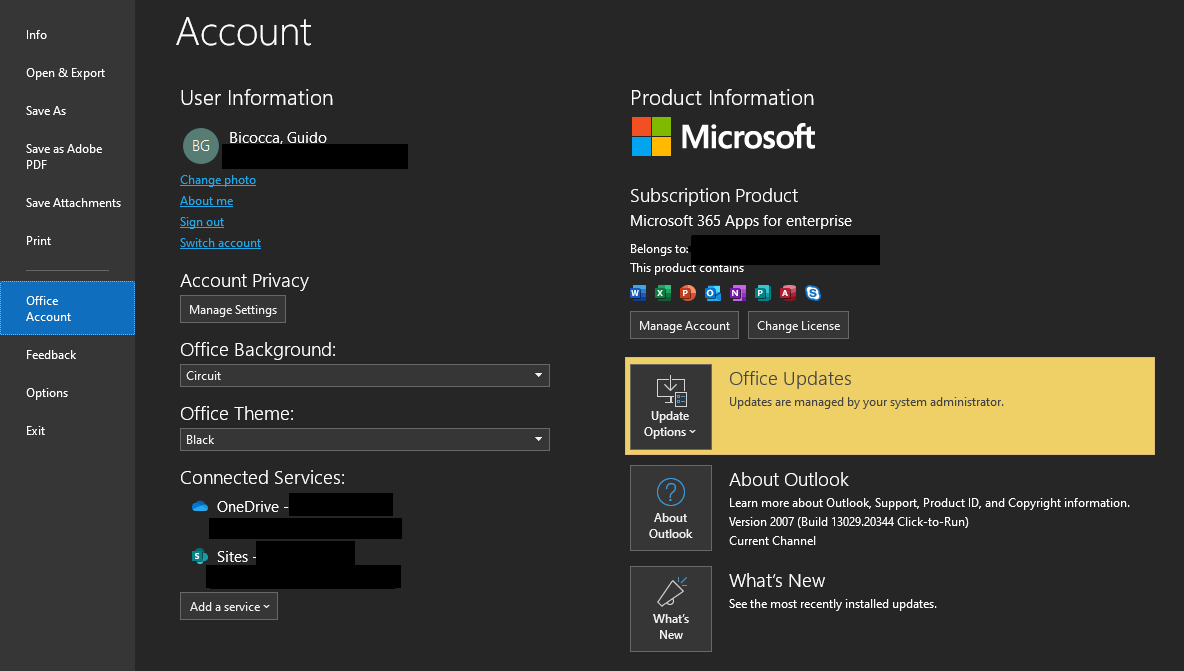Select the Office Account sidebar item
The width and height of the screenshot is (1184, 671).
(x=67, y=308)
